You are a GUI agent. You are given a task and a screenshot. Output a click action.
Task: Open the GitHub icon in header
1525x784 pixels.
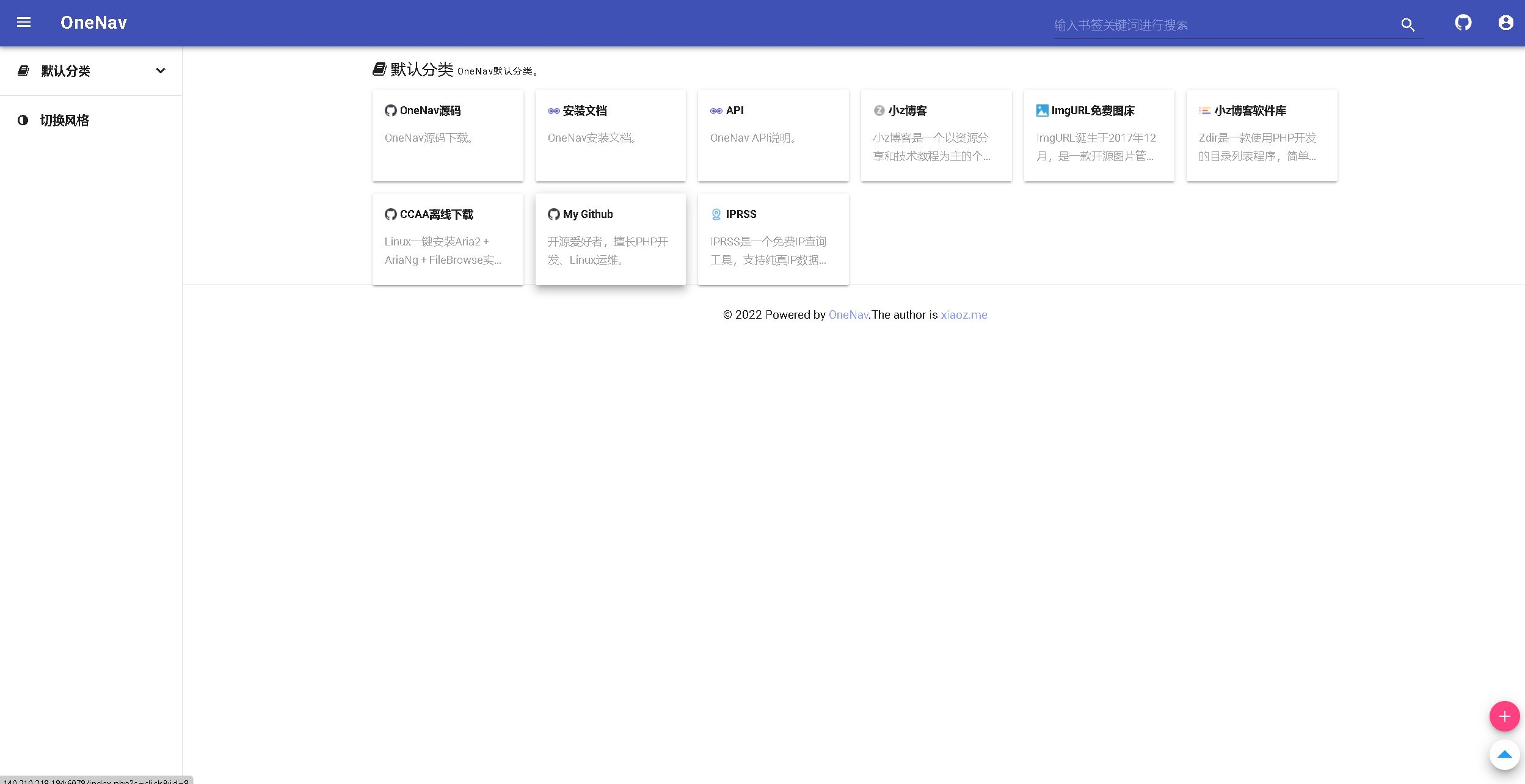click(1463, 23)
